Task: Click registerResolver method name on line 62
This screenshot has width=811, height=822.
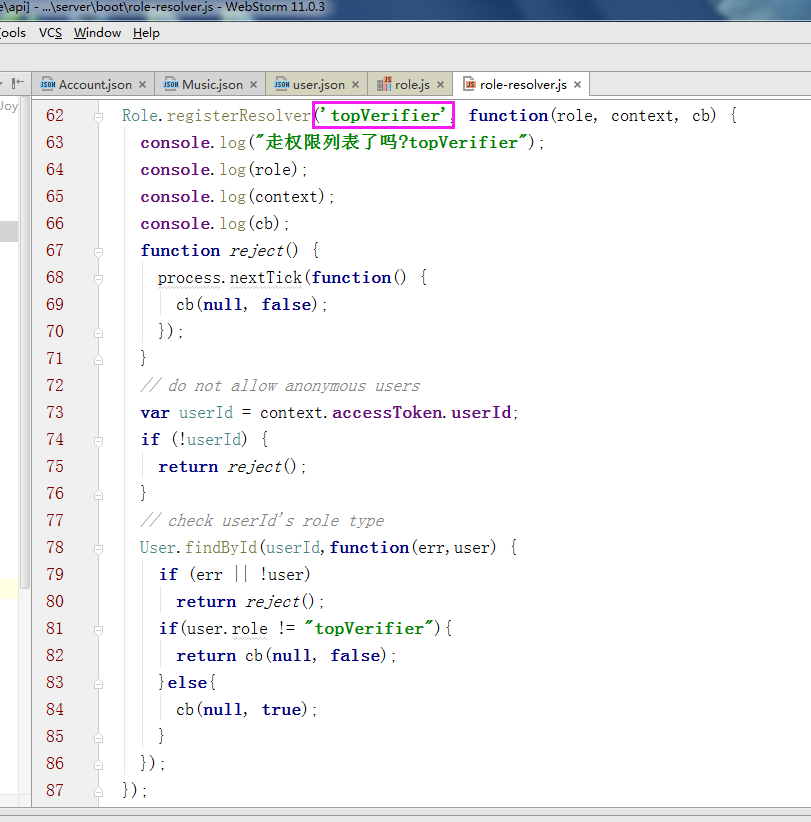Action: [239, 116]
